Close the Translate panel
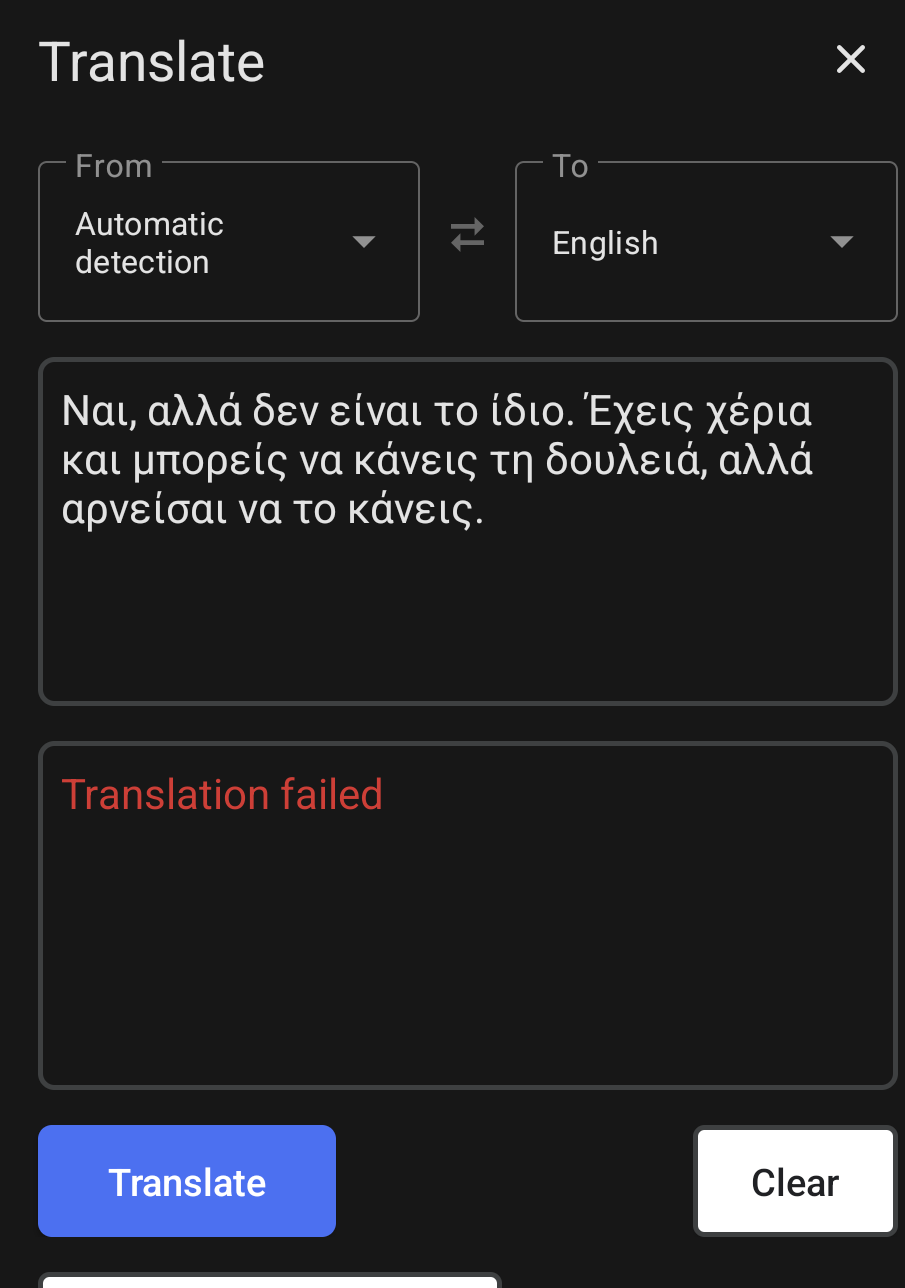Image resolution: width=905 pixels, height=1288 pixels. click(850, 60)
